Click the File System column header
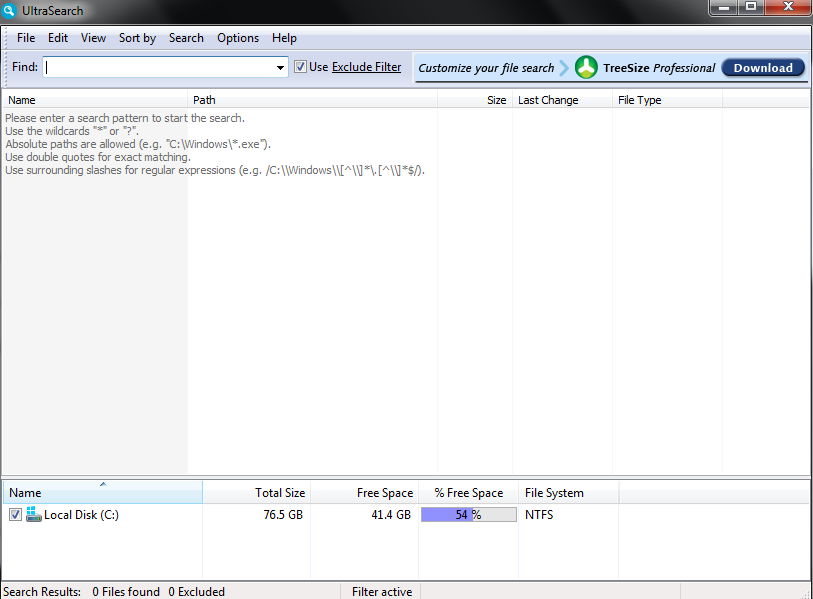The height and width of the screenshot is (599, 813). pos(569,492)
